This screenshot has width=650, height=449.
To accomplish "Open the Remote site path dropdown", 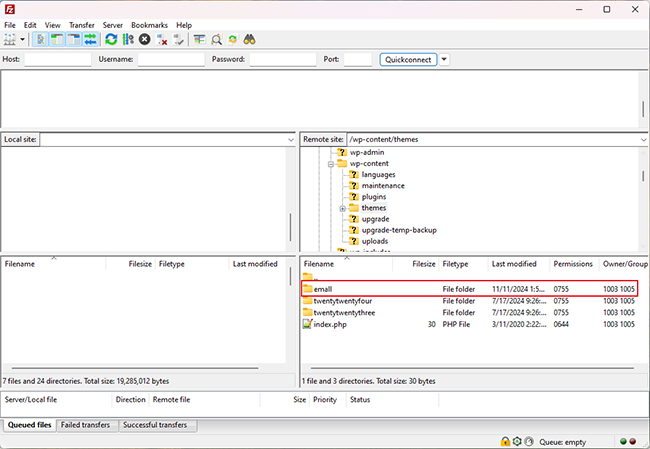I will tap(643, 140).
